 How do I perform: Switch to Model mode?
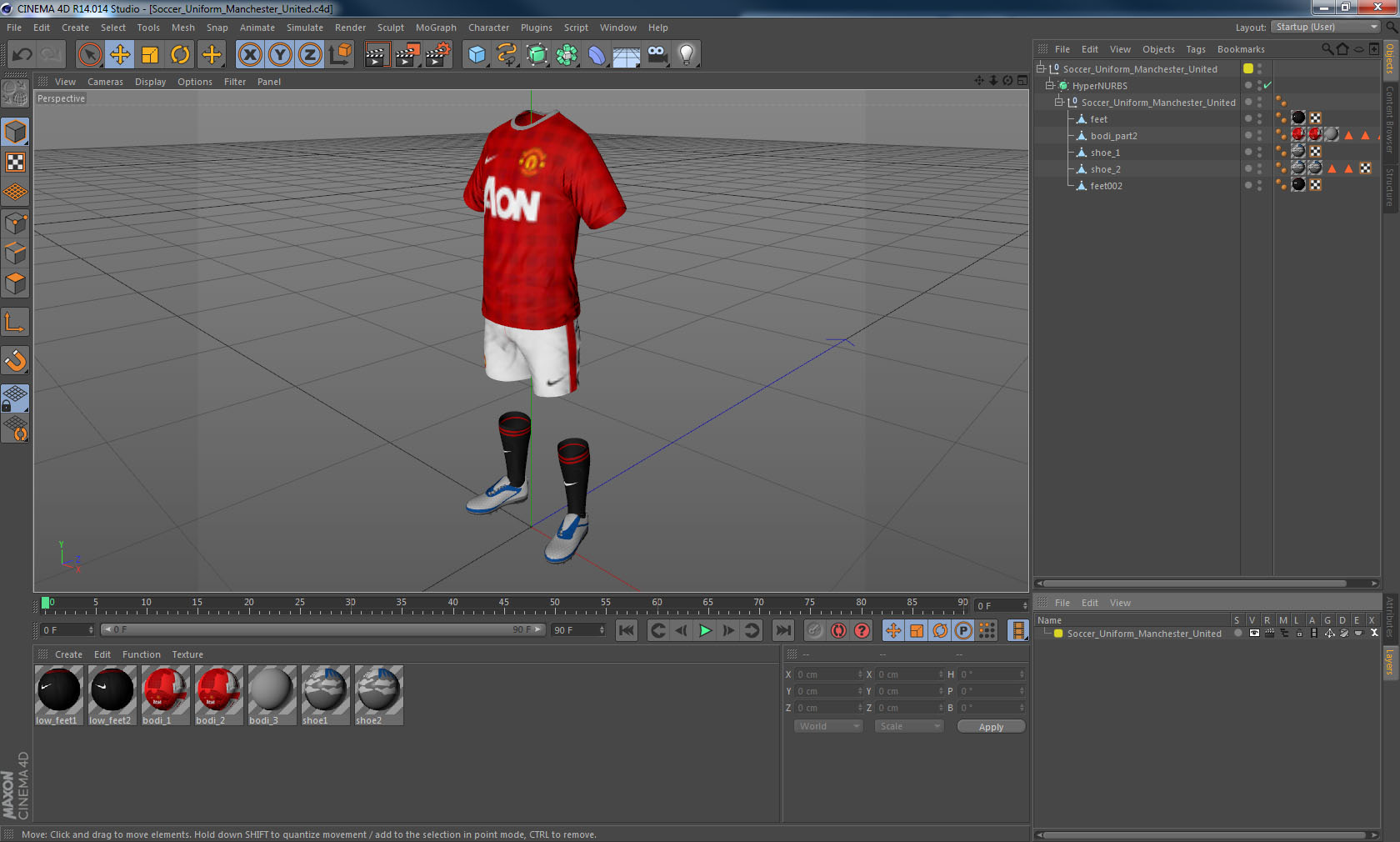pyautogui.click(x=15, y=132)
